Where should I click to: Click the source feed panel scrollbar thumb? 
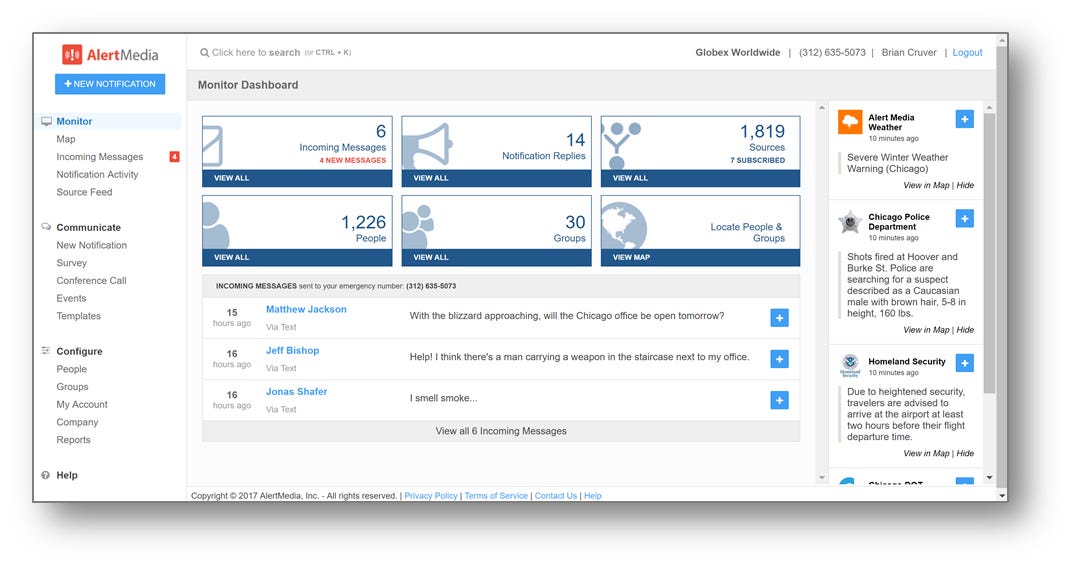pyautogui.click(x=989, y=254)
